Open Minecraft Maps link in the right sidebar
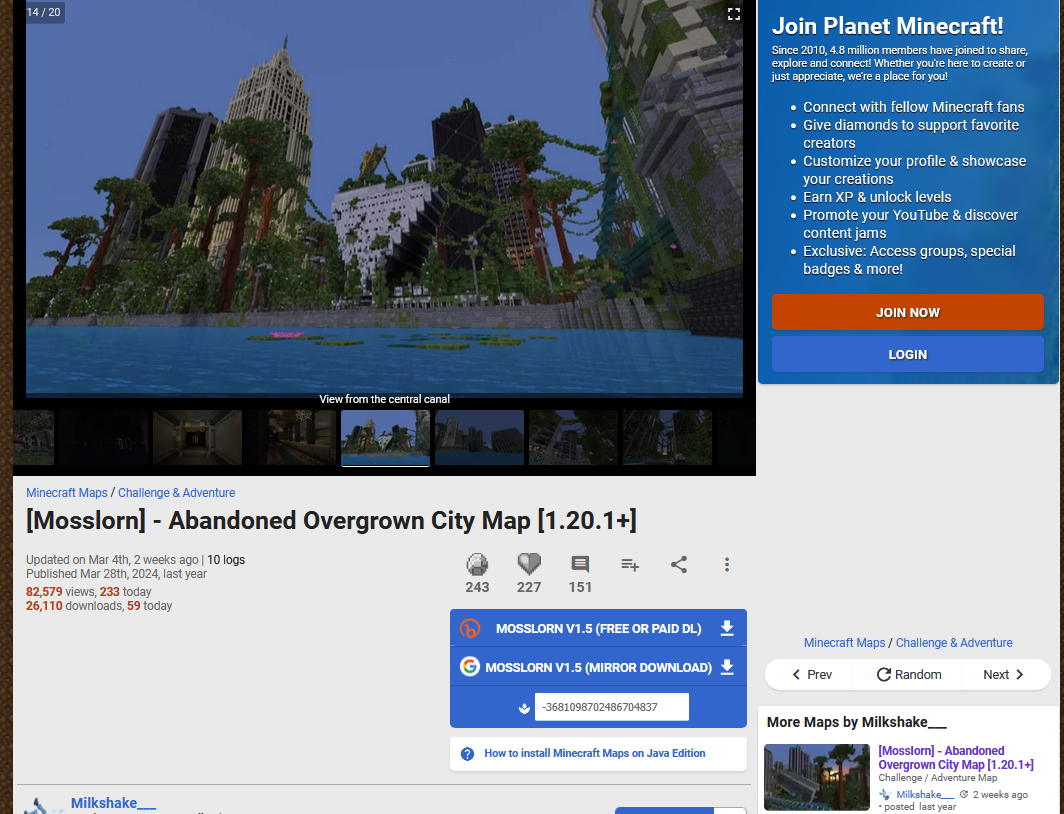Image resolution: width=1064 pixels, height=814 pixels. point(844,642)
